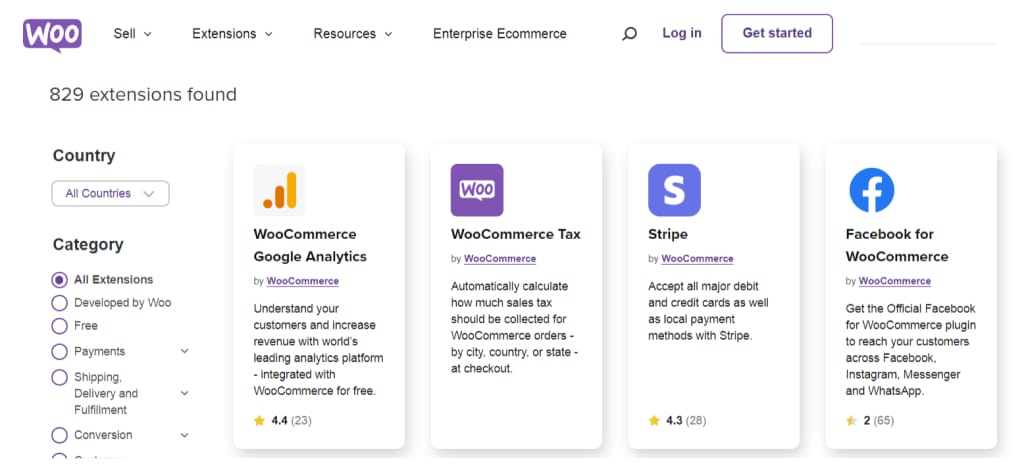Viewport: 1024px width, 471px height.
Task: Open the WooCommerce Tax title link
Action: [x=516, y=234]
